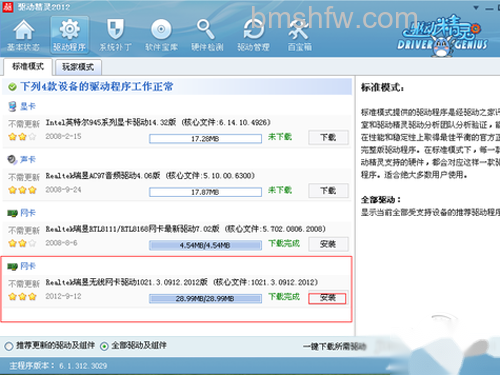This screenshot has width=500, height=375.
Task: Switch to the 玩家模式 tab
Action: (78, 67)
